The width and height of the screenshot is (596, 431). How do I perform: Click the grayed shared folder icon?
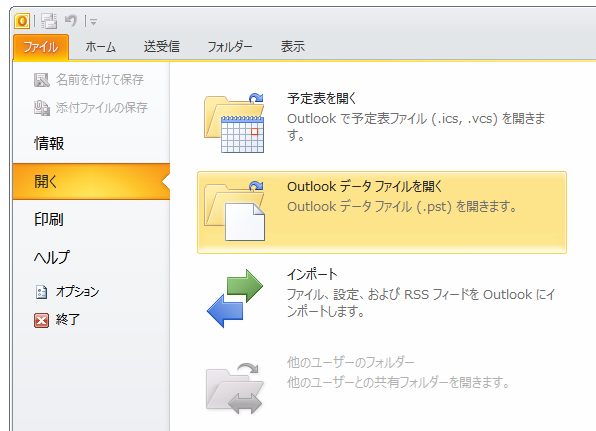235,388
